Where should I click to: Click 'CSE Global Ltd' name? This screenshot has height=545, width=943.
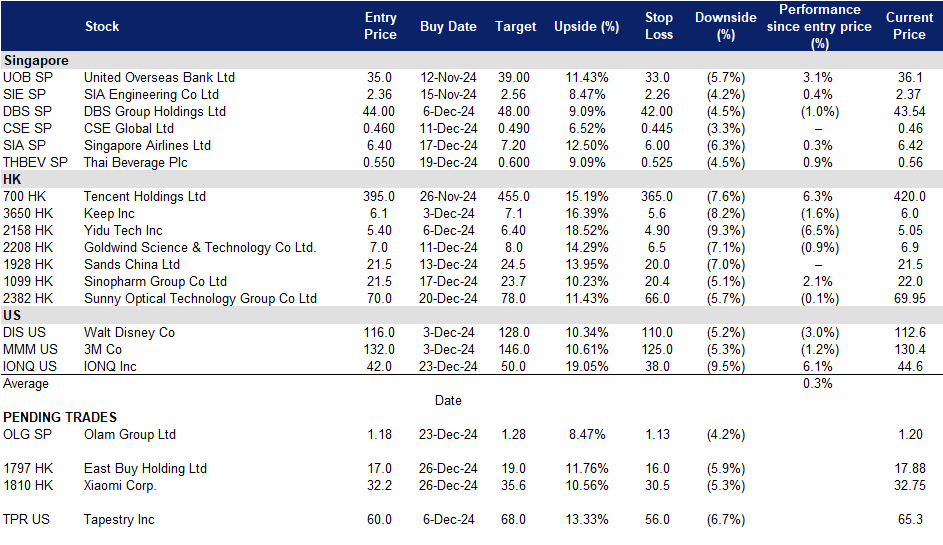click(x=129, y=128)
